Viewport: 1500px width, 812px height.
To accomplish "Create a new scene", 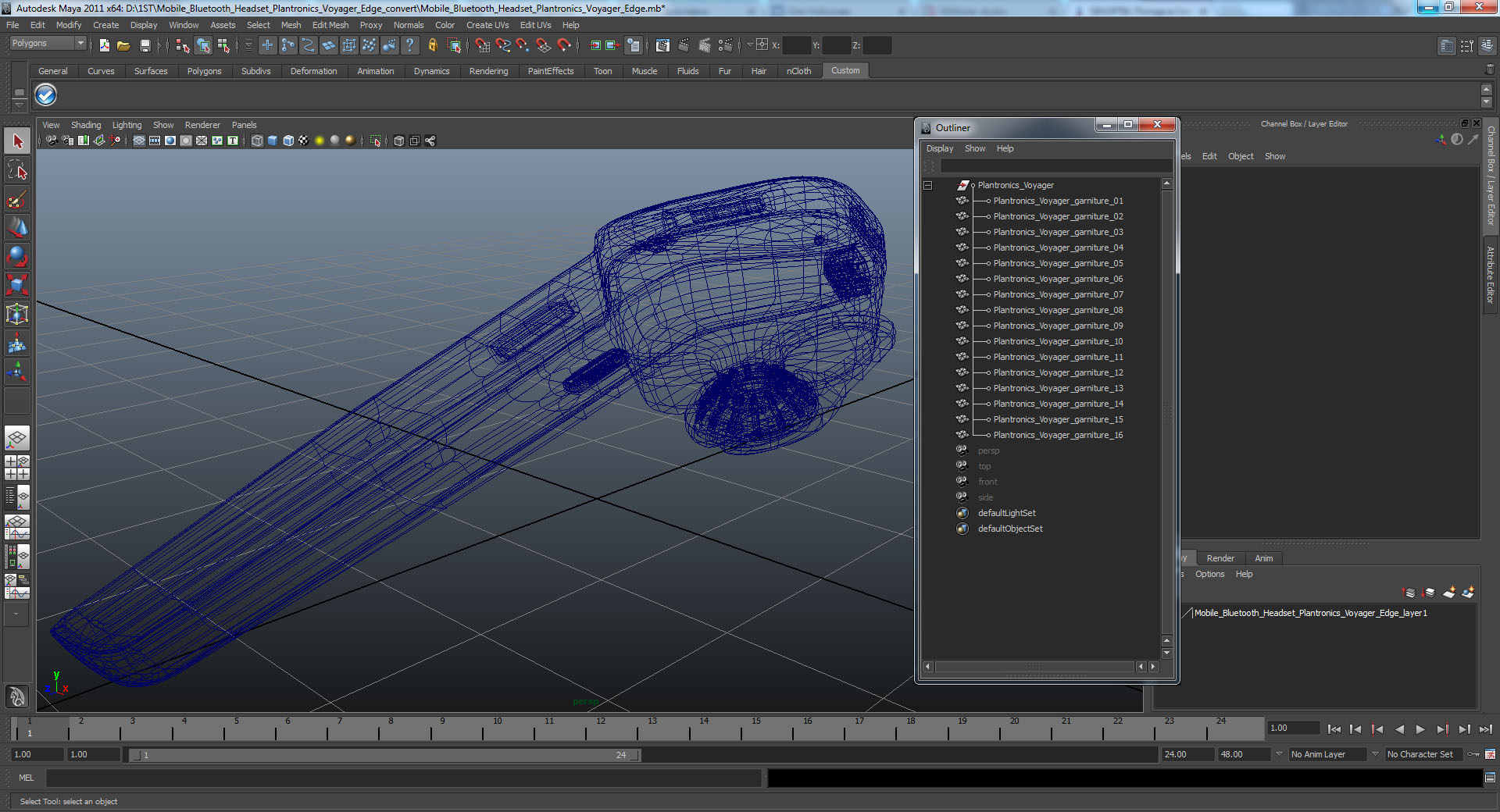I will (104, 45).
